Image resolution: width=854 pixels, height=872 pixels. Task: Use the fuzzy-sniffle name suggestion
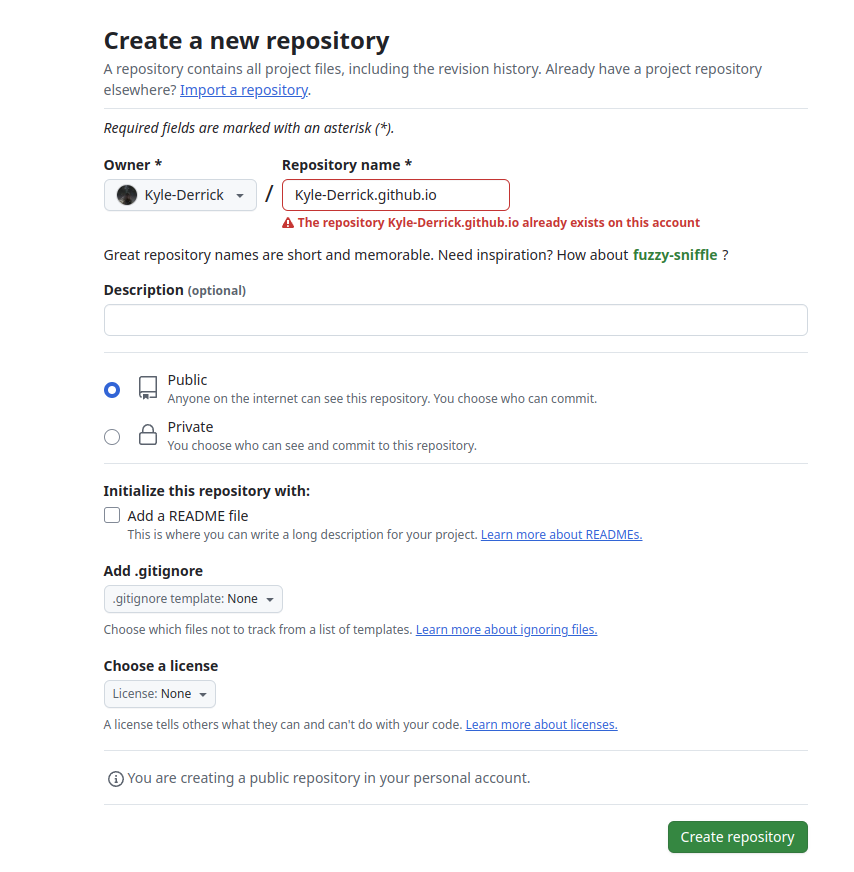[675, 255]
